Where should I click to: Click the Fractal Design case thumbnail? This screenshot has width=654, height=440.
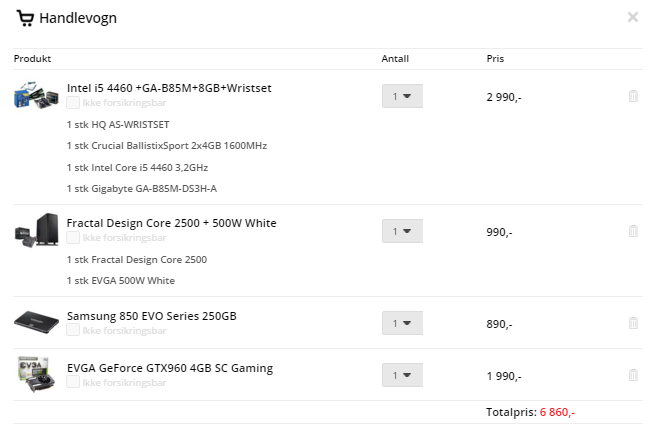pos(36,230)
